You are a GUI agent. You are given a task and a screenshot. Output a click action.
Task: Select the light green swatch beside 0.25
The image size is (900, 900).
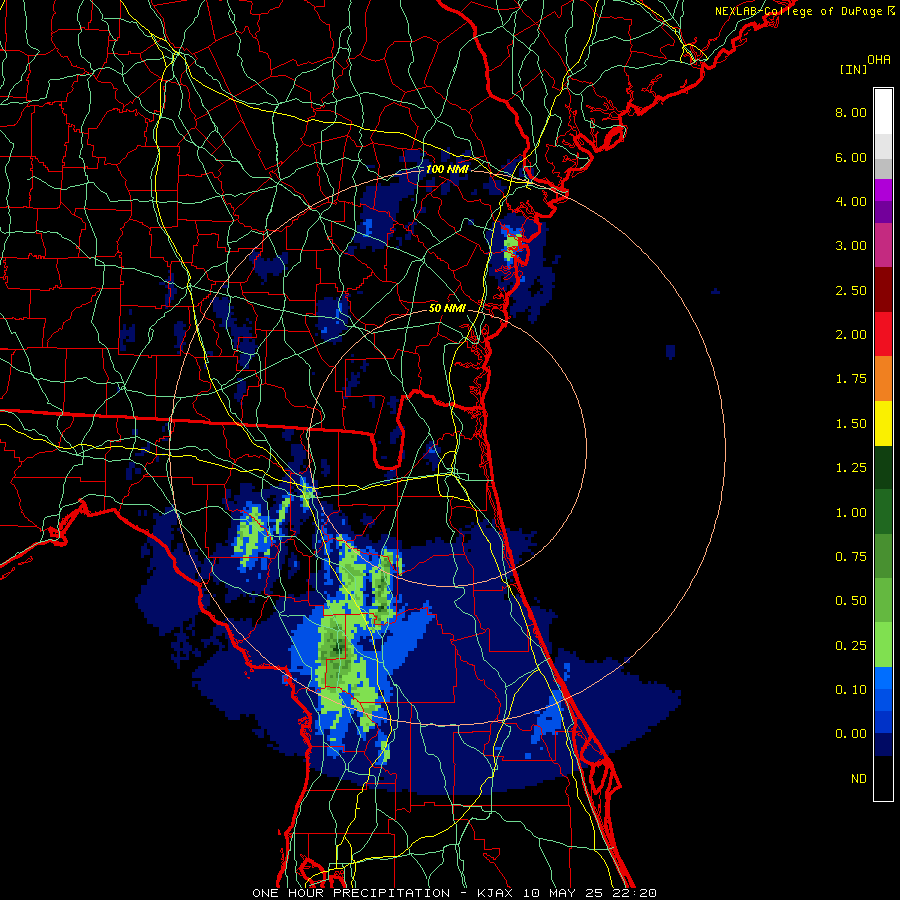click(x=883, y=645)
